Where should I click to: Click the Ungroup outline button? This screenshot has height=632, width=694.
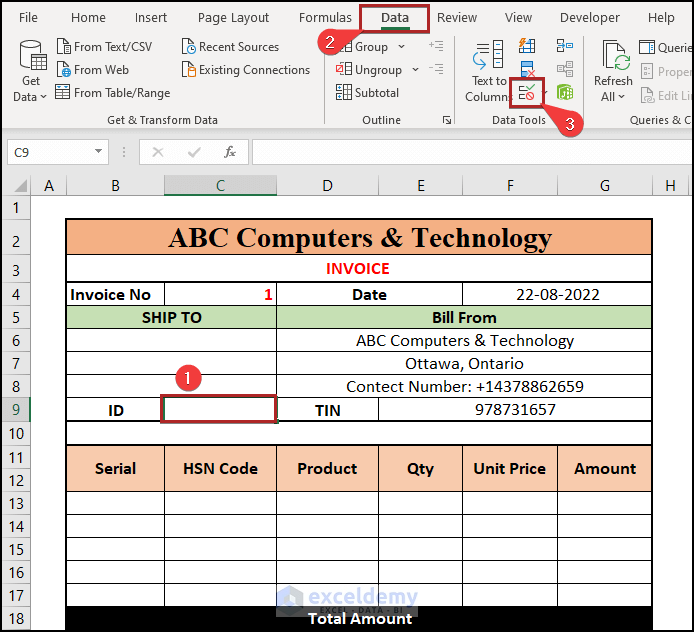(x=369, y=69)
